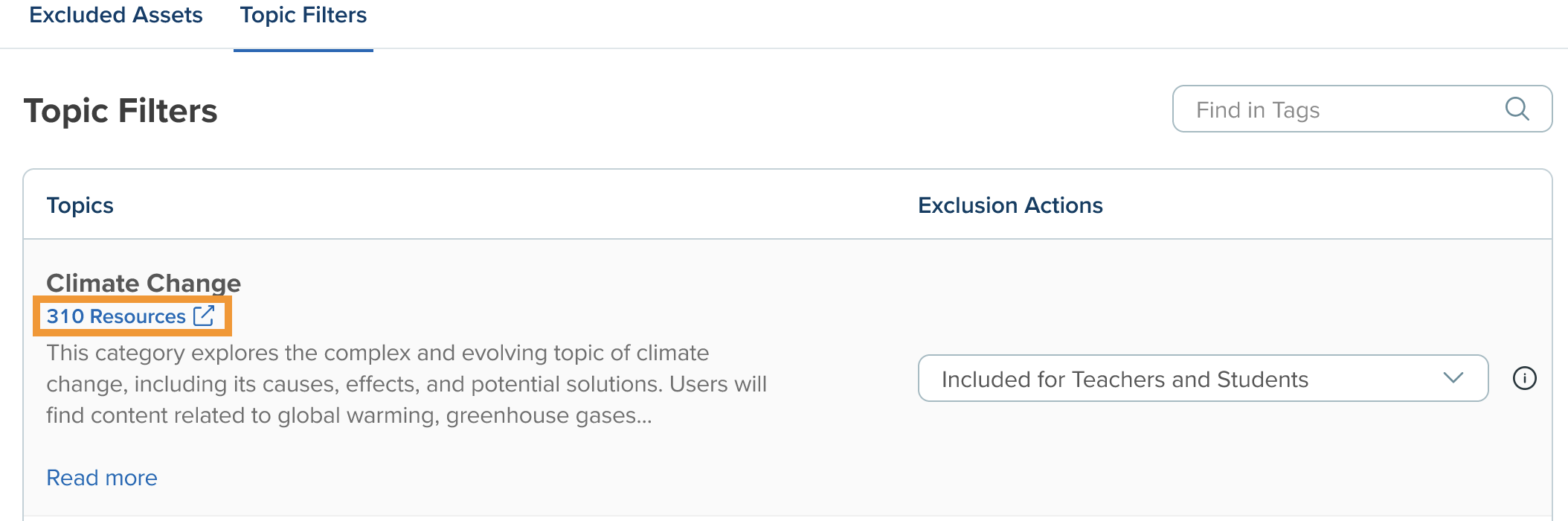Image resolution: width=1568 pixels, height=521 pixels.
Task: Click the blue underline beneath Topic Filters tab
Action: coord(303,50)
